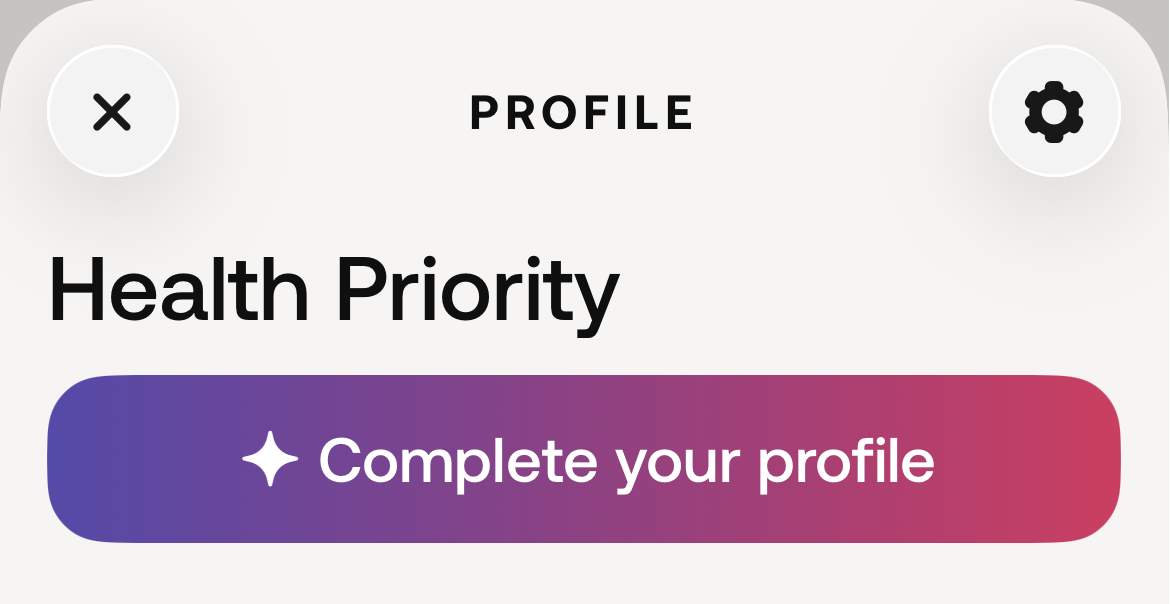Open settings via the gear icon

[x=1054, y=112]
